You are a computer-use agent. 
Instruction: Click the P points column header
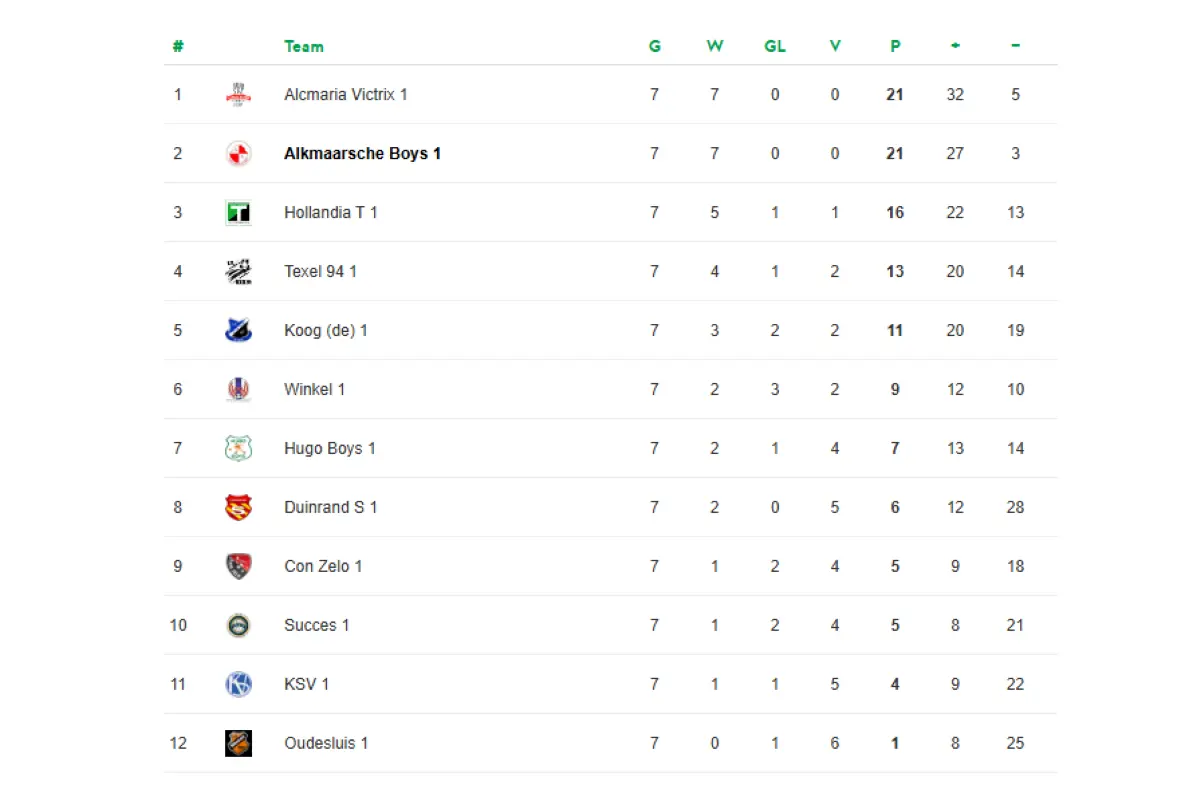click(x=895, y=46)
